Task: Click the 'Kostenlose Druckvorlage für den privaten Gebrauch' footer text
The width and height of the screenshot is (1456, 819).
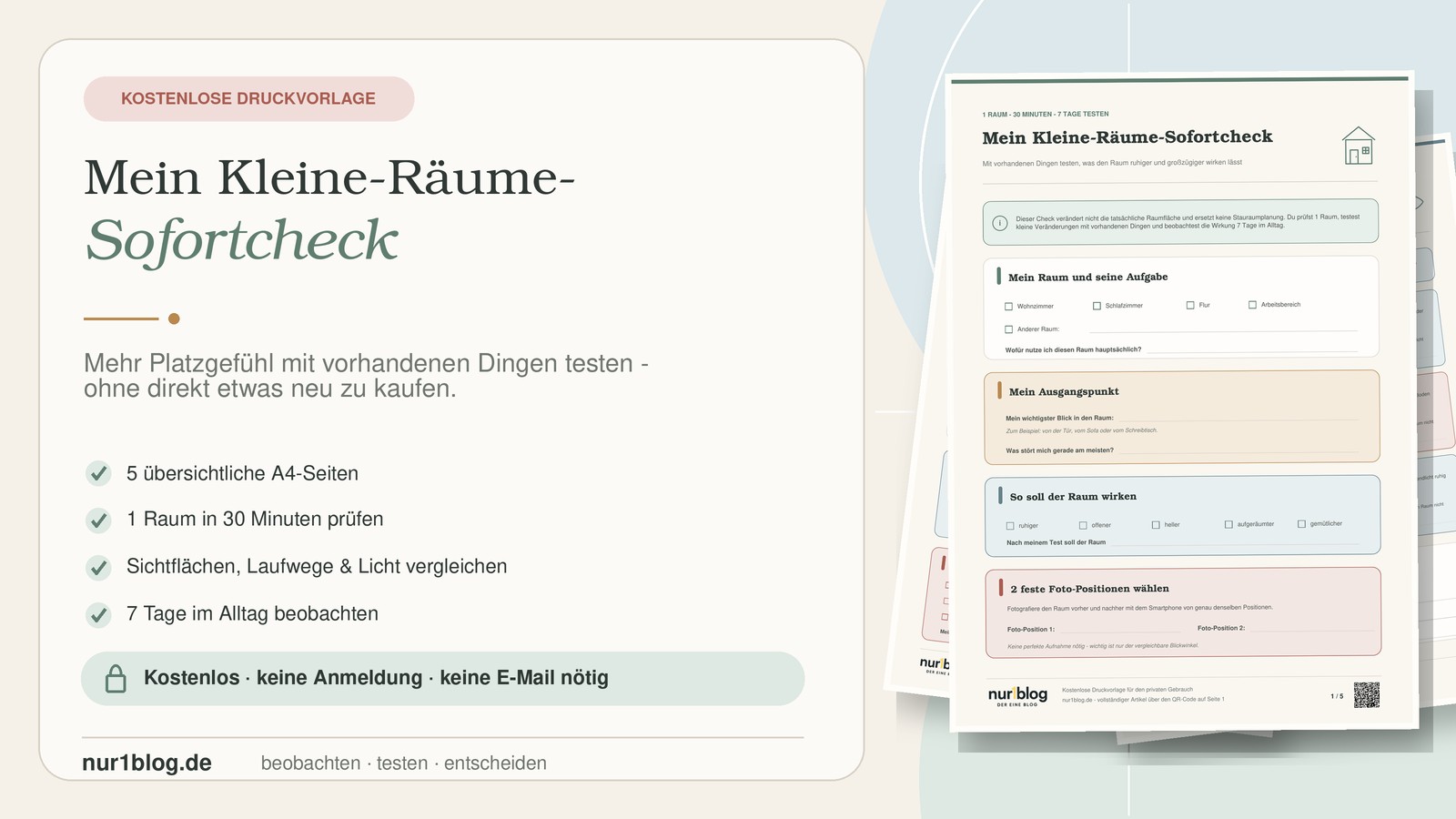Action: (x=1127, y=690)
